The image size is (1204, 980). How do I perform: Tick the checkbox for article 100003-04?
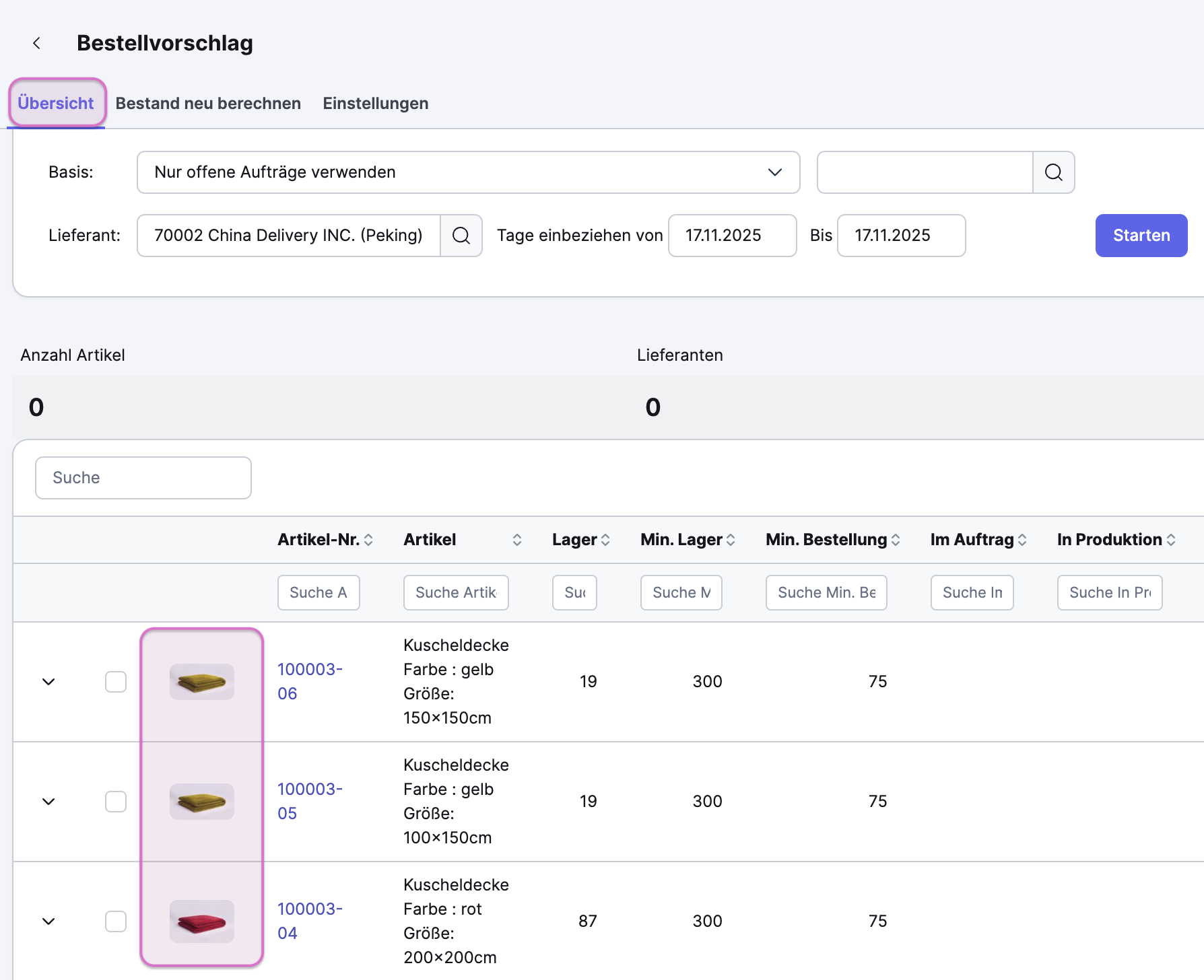[x=116, y=921]
